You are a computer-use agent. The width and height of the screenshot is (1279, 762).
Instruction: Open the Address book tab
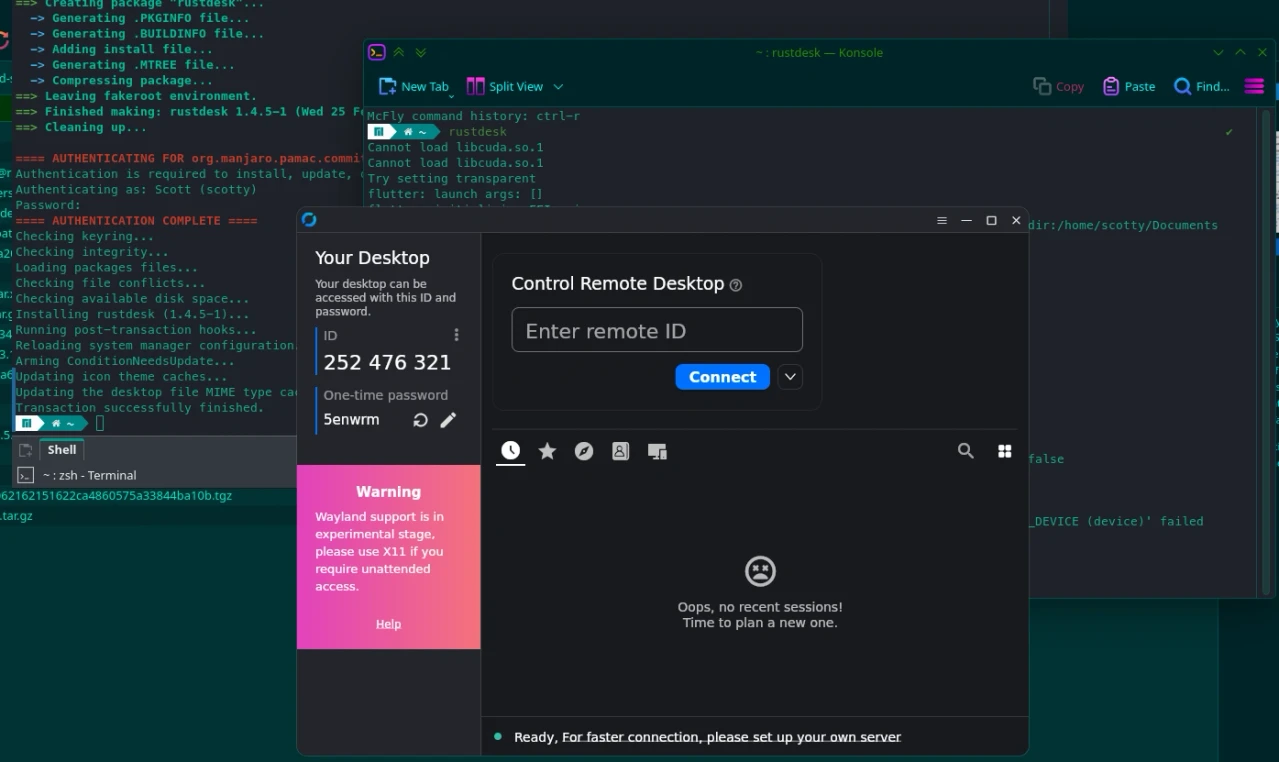click(620, 451)
